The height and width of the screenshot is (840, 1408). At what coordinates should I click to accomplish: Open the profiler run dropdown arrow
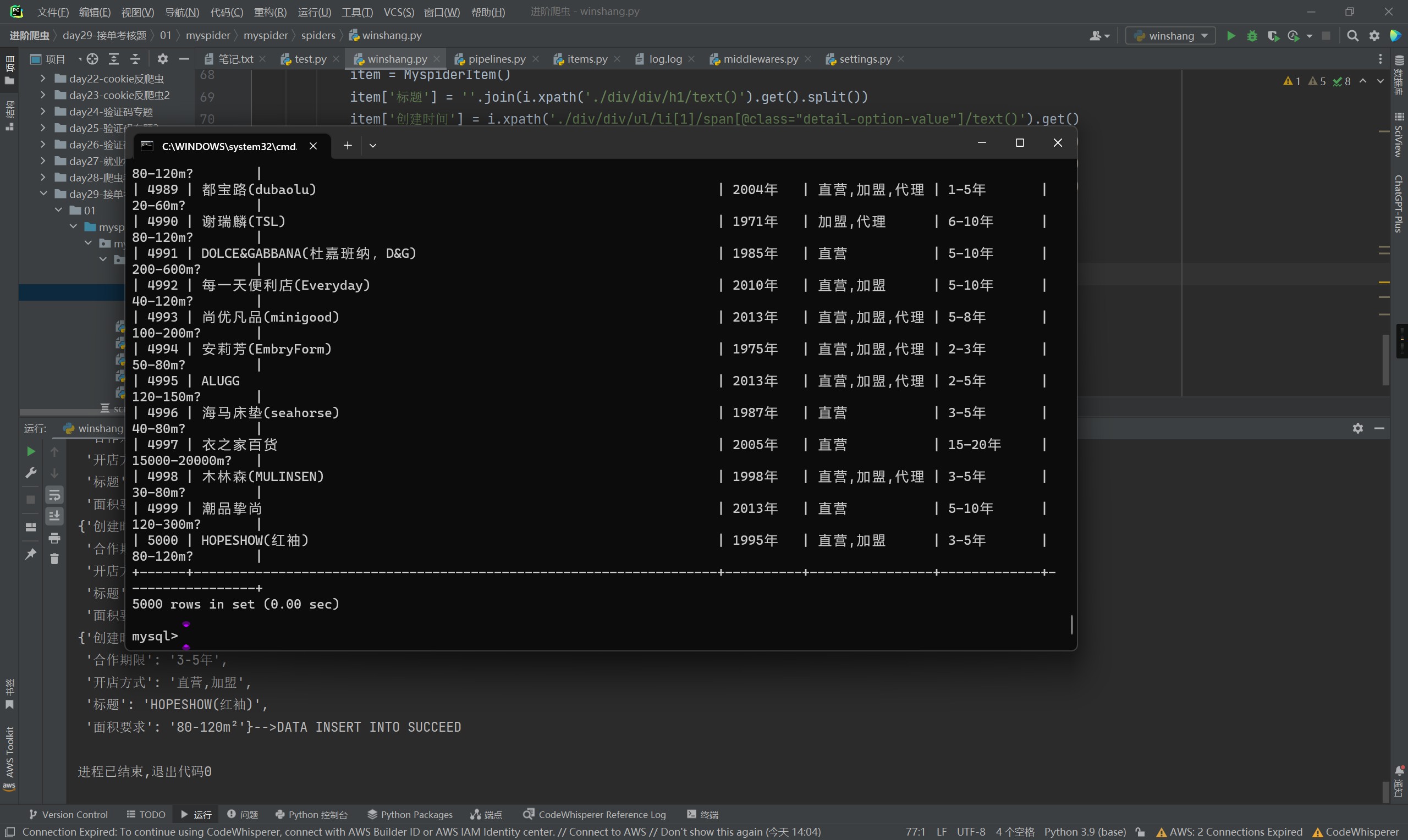click(1309, 36)
